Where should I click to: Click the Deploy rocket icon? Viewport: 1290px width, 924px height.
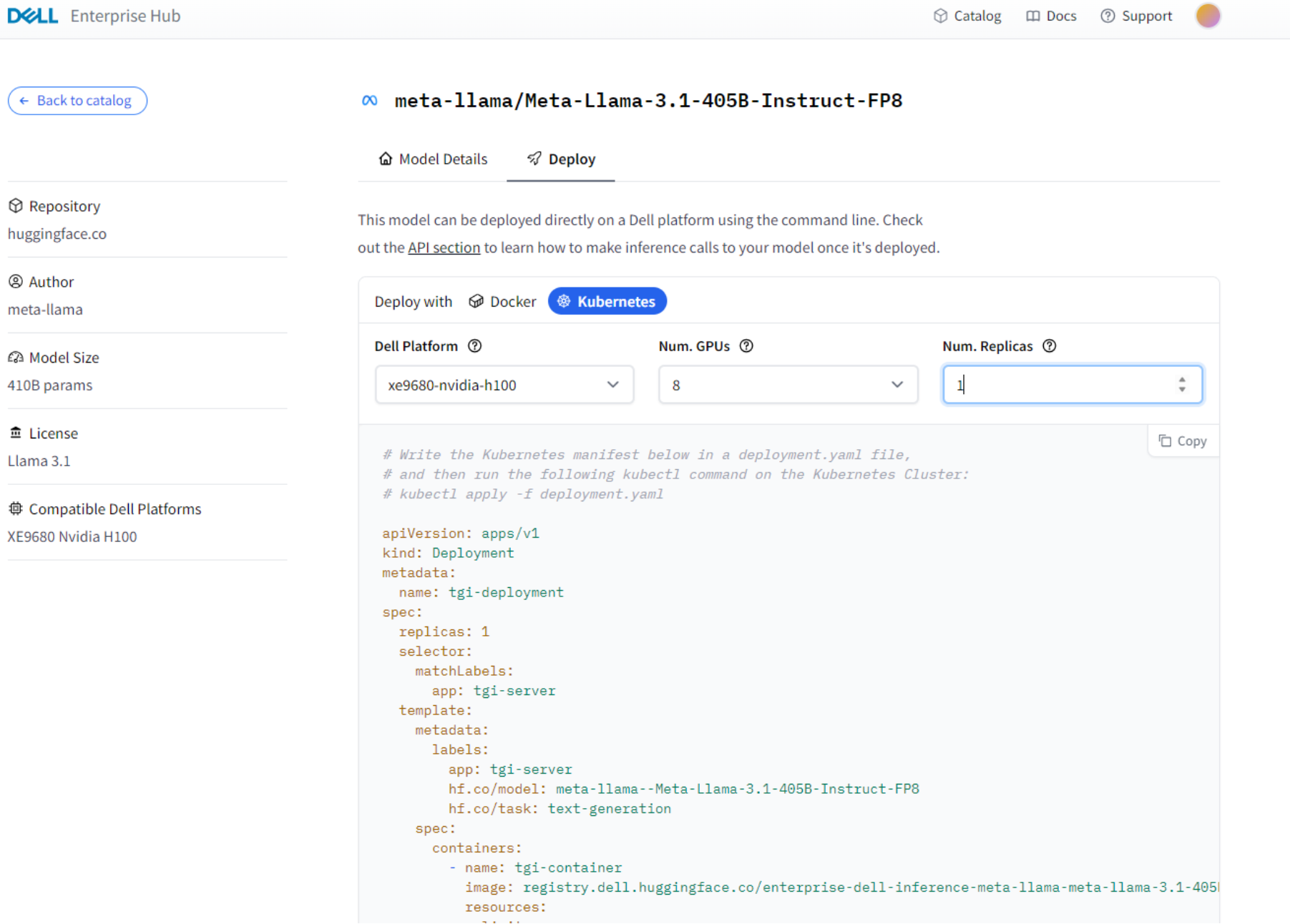tap(534, 159)
